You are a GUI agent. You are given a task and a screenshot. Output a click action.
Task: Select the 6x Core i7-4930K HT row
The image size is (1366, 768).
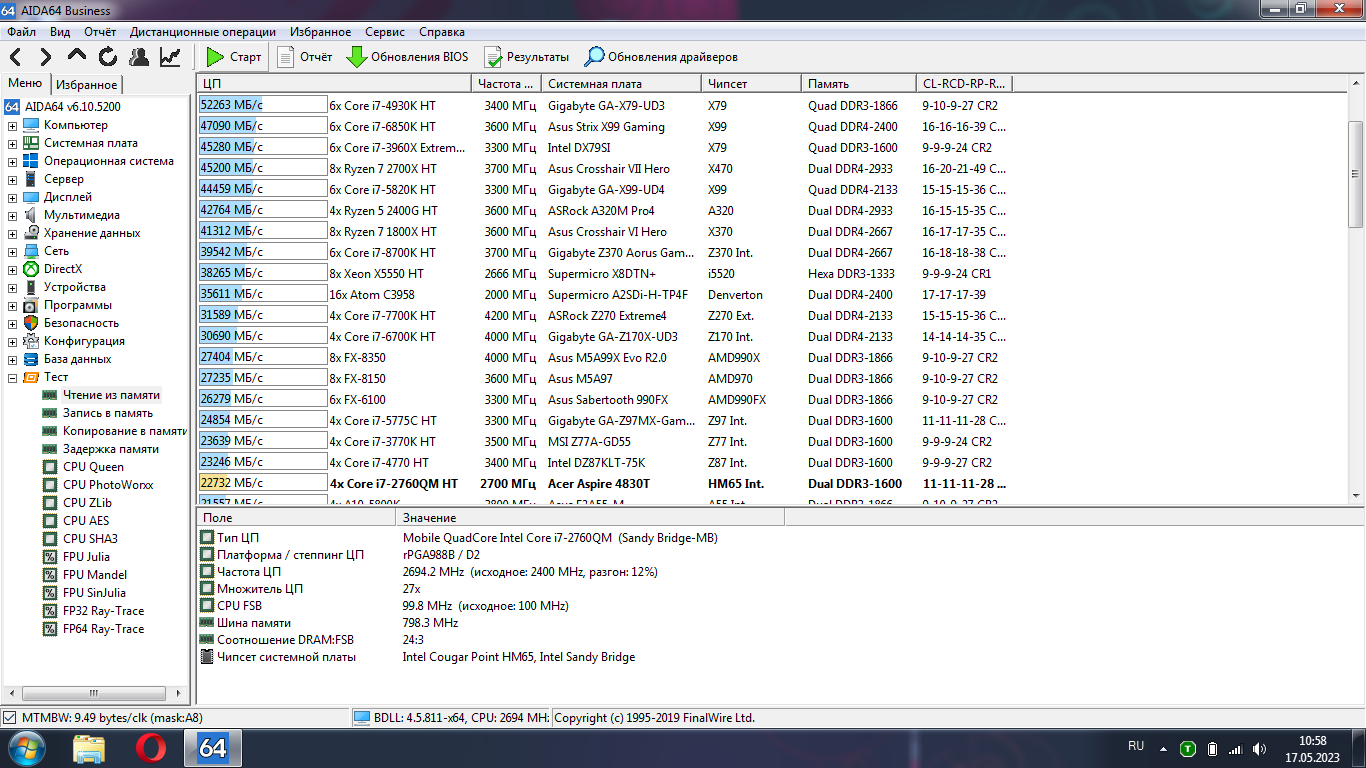click(604, 105)
